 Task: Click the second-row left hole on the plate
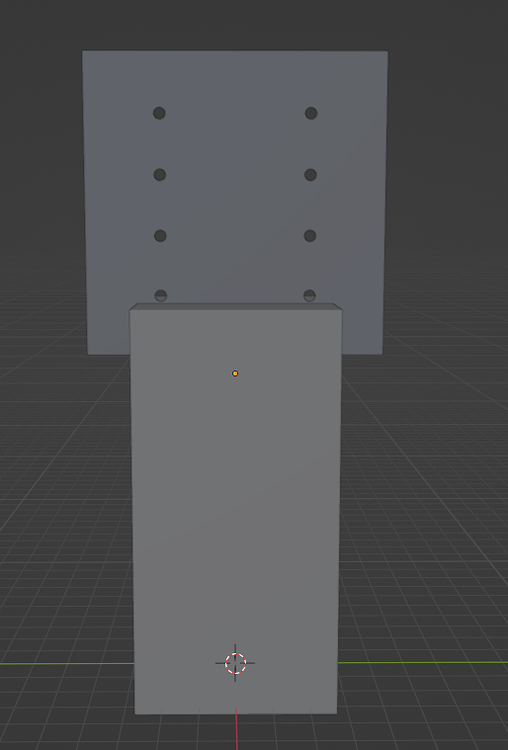pyautogui.click(x=160, y=175)
